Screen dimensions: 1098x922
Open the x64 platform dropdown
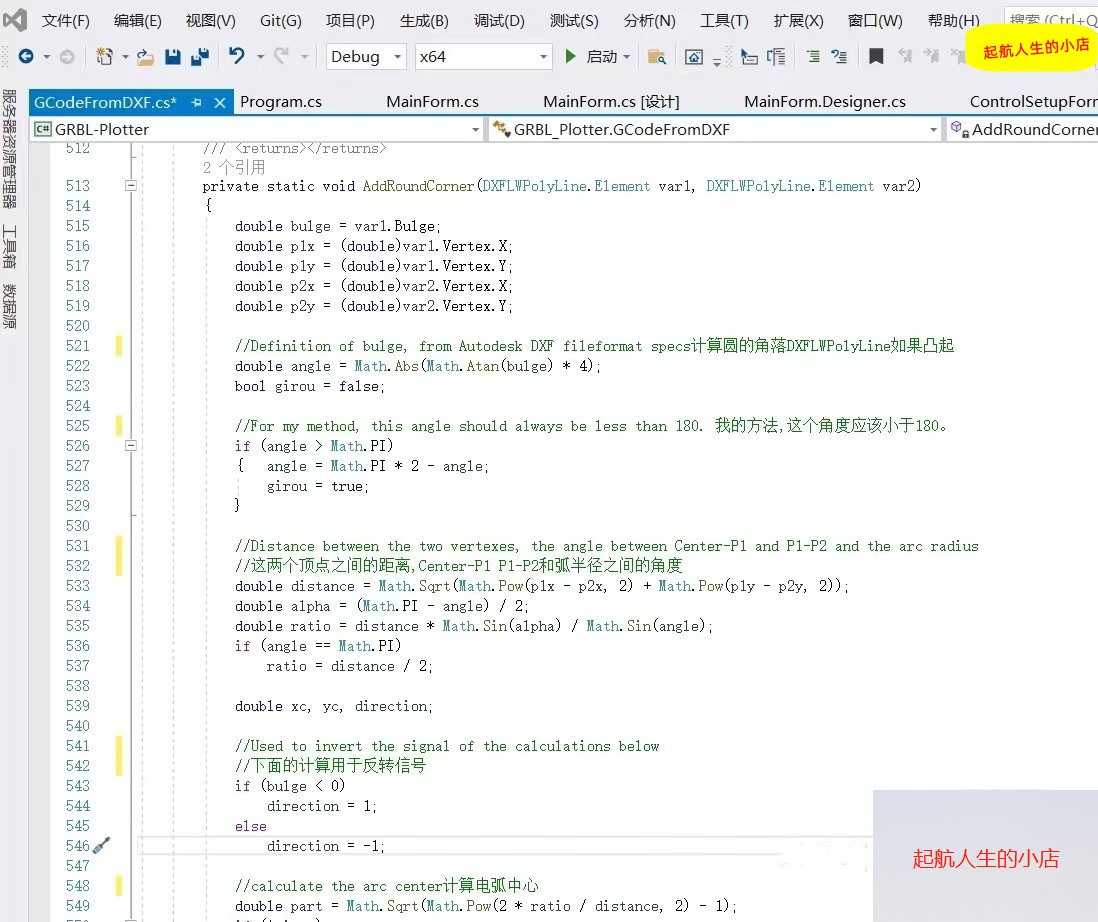483,57
